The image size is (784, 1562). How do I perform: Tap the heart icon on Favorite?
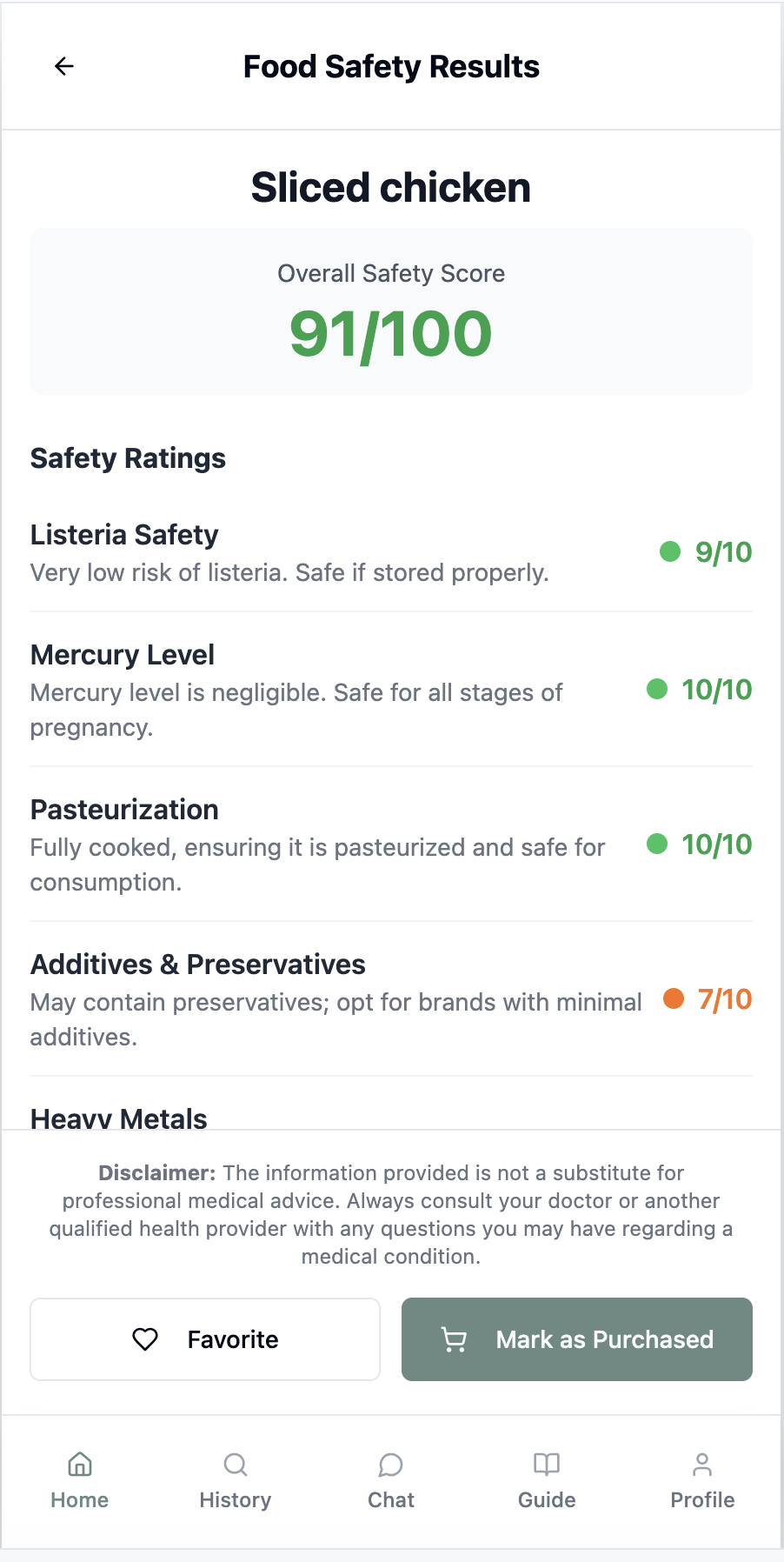(x=145, y=1339)
